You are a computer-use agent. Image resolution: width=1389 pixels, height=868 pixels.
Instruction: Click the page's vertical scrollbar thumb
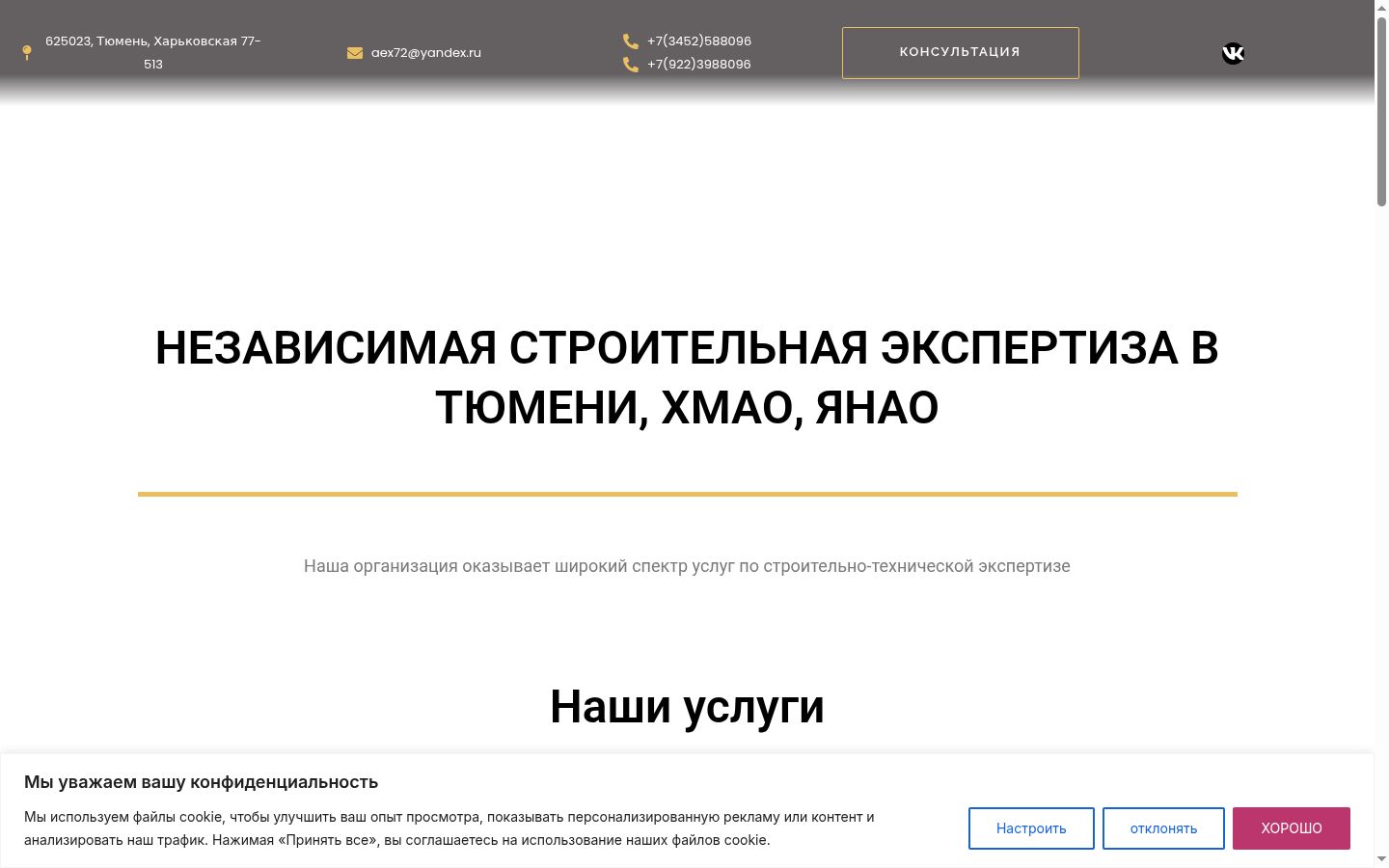coord(1381,111)
